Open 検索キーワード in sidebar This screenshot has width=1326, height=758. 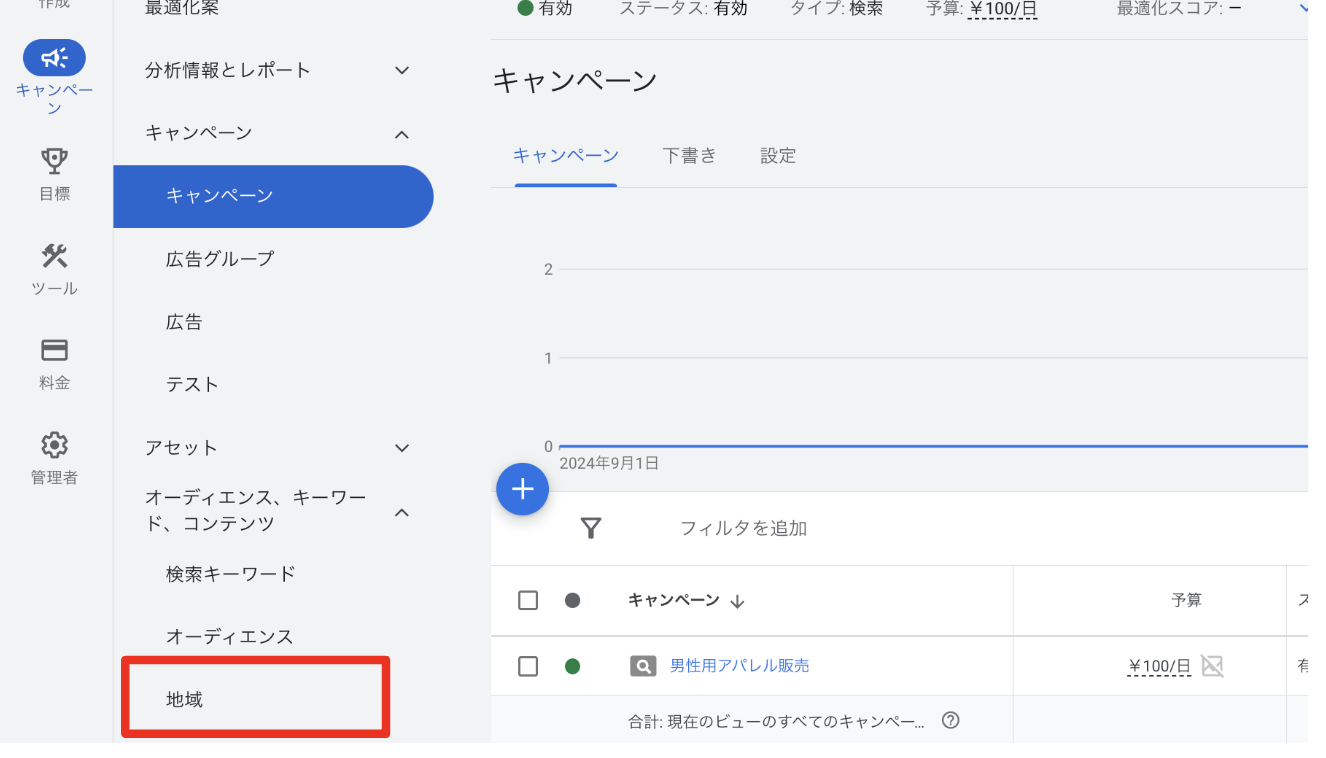(x=231, y=574)
